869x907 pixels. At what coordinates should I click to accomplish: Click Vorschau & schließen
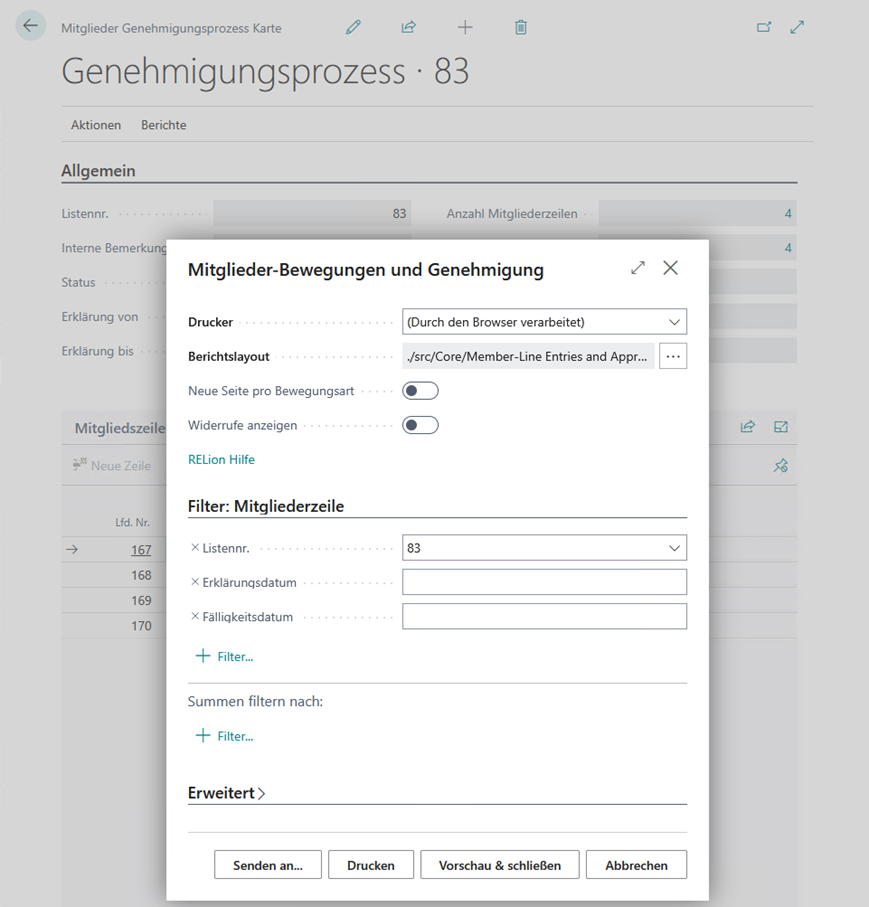click(x=499, y=864)
